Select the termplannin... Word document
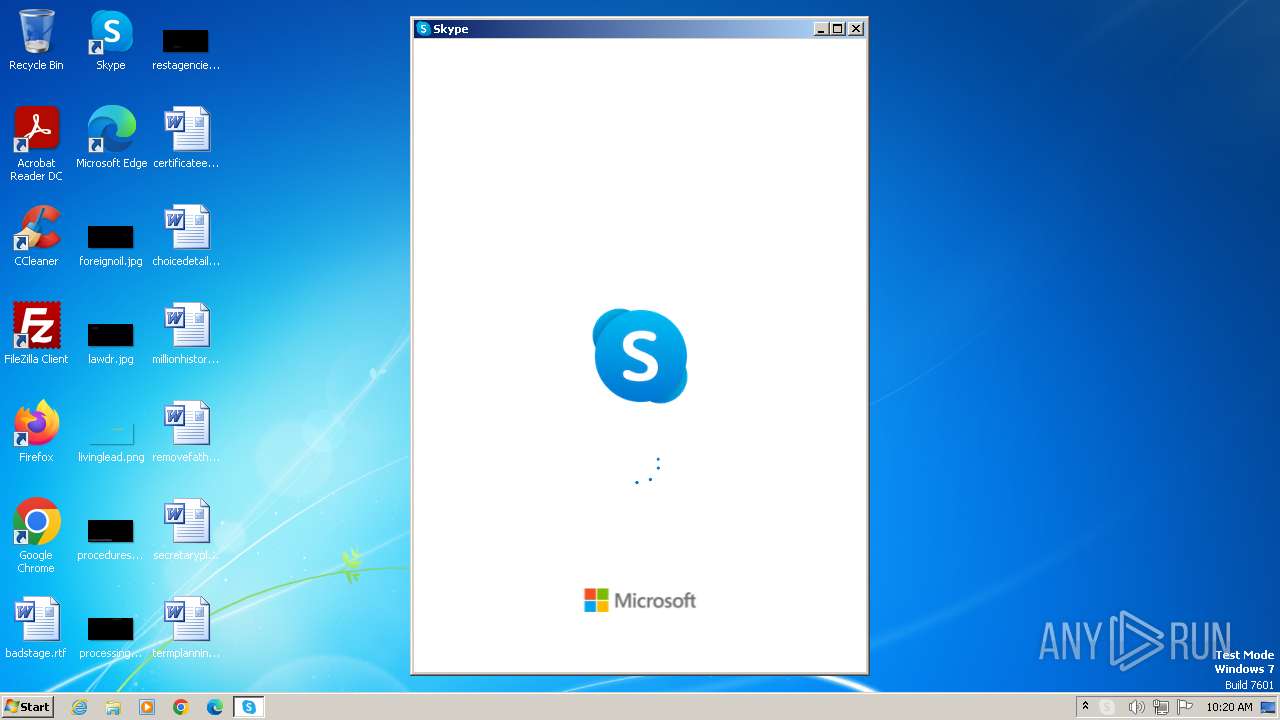This screenshot has width=1280, height=720. [186, 627]
